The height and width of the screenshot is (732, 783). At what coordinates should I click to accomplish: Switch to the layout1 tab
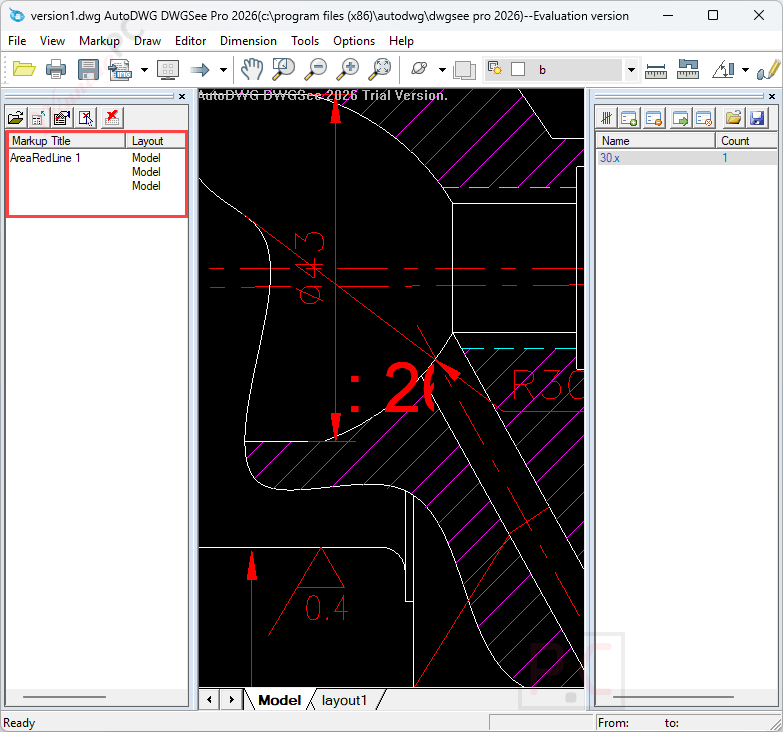tap(344, 700)
